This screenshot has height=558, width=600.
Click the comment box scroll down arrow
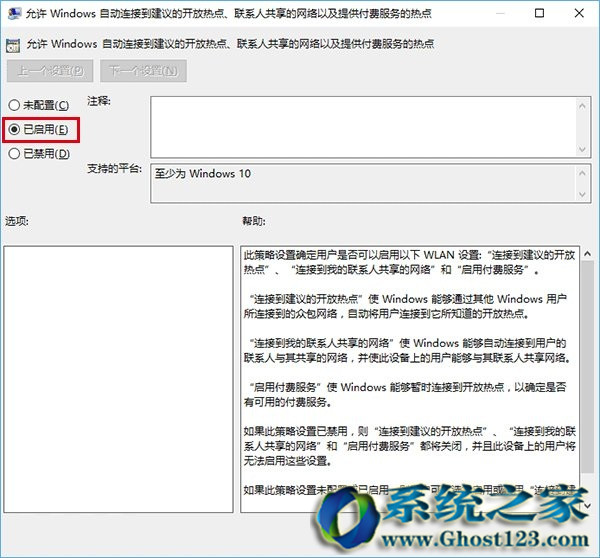pos(582,149)
